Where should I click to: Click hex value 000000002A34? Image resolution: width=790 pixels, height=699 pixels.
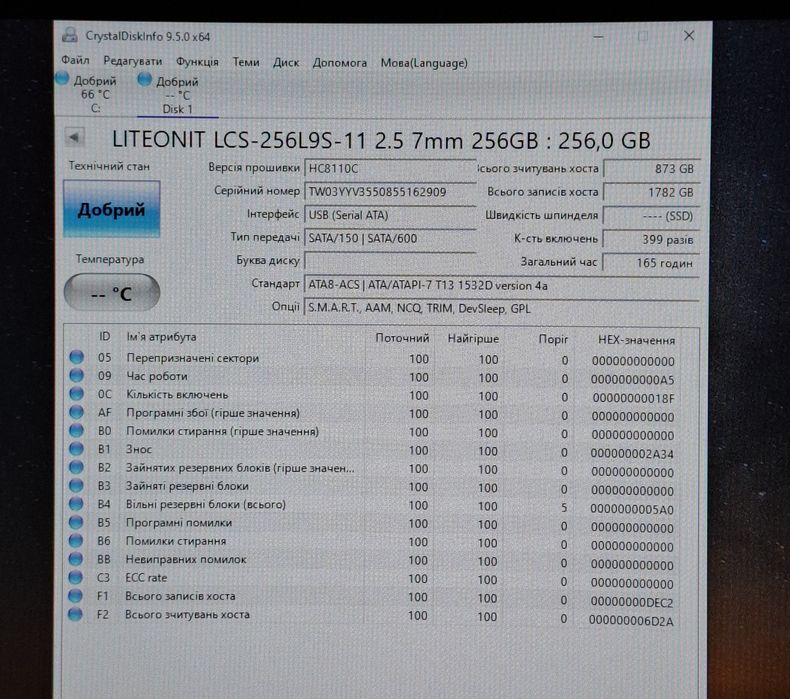(632, 454)
